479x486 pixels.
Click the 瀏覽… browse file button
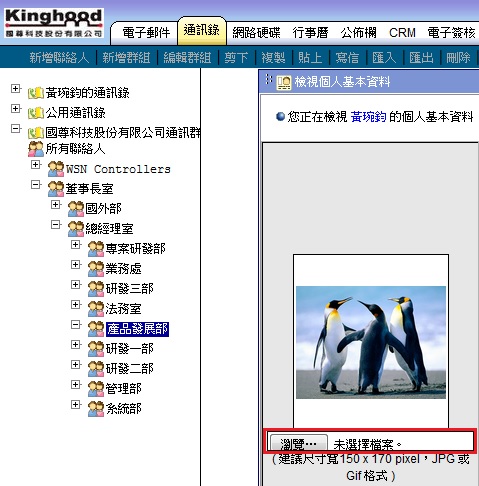tap(298, 443)
